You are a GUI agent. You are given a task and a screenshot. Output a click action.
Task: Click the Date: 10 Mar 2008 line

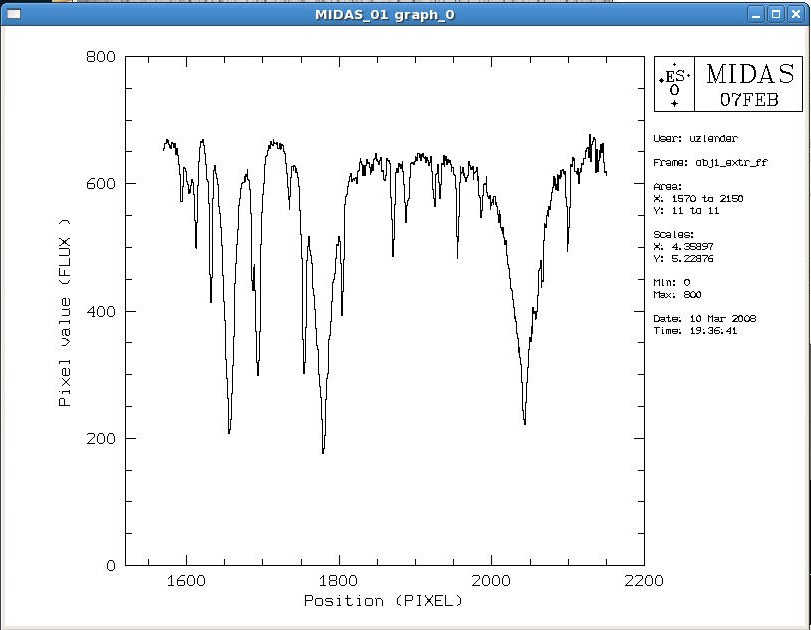pos(704,319)
